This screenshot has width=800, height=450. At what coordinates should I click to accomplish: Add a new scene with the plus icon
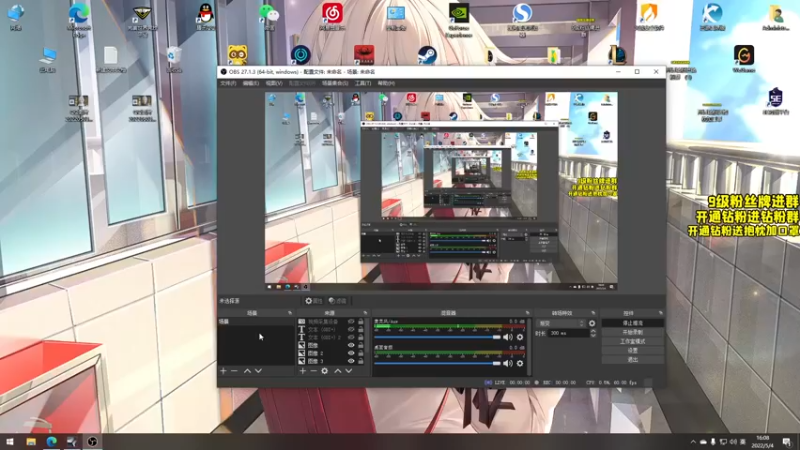point(223,371)
